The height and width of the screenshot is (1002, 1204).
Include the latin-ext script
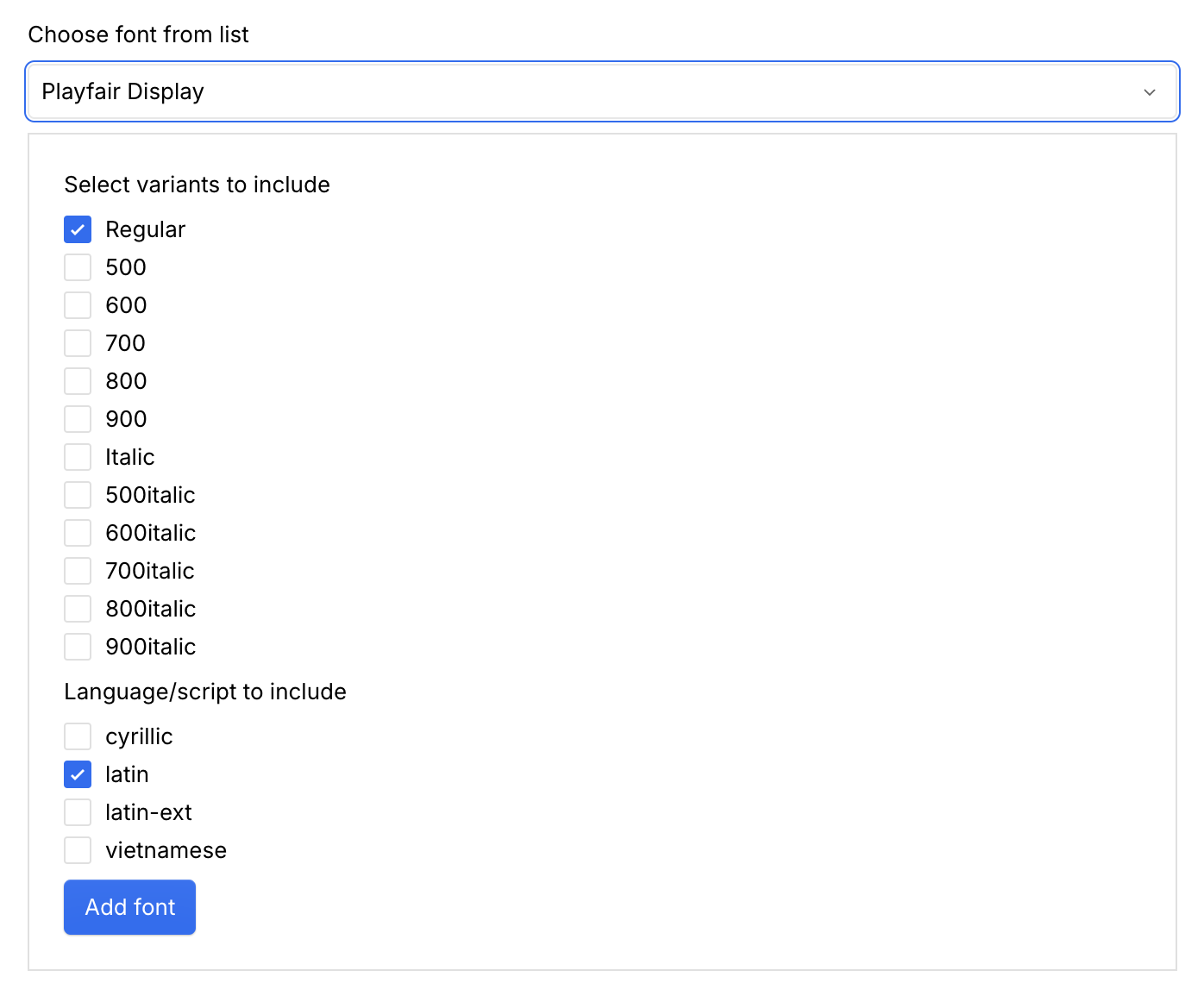[78, 812]
